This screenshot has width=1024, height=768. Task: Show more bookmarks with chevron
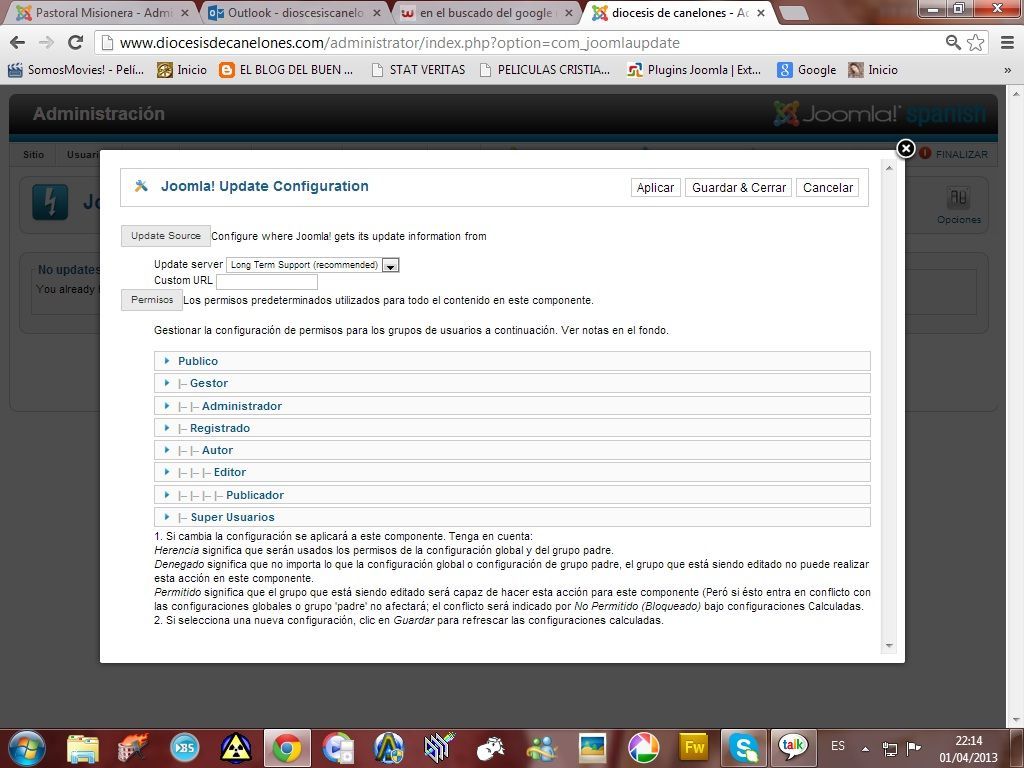pyautogui.click(x=1008, y=70)
